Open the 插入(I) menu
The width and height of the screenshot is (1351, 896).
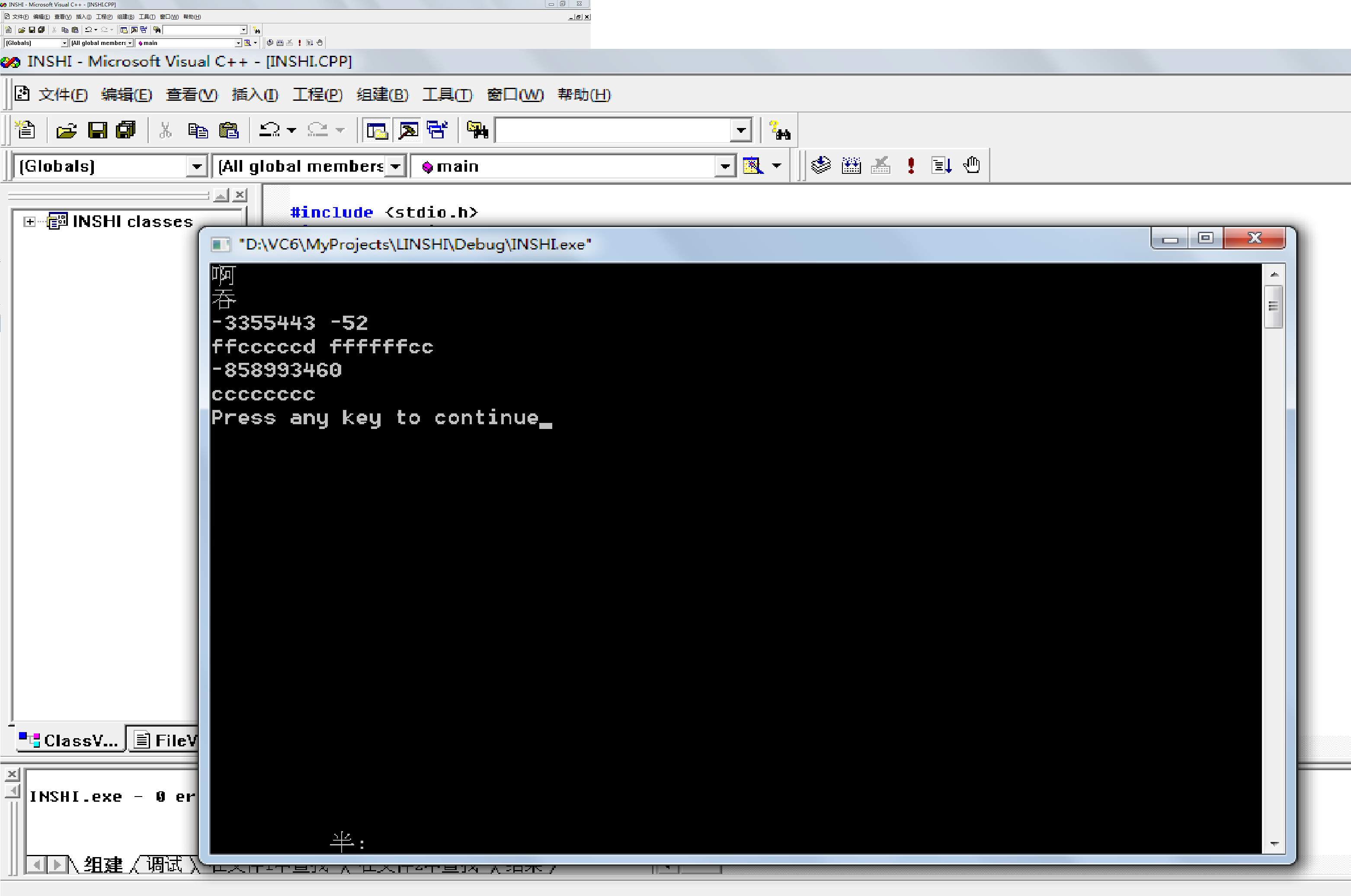[255, 94]
